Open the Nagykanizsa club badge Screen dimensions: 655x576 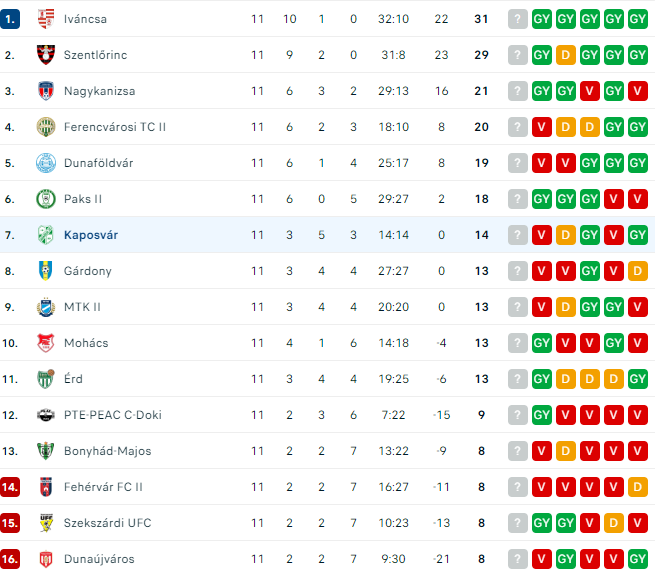point(46,91)
